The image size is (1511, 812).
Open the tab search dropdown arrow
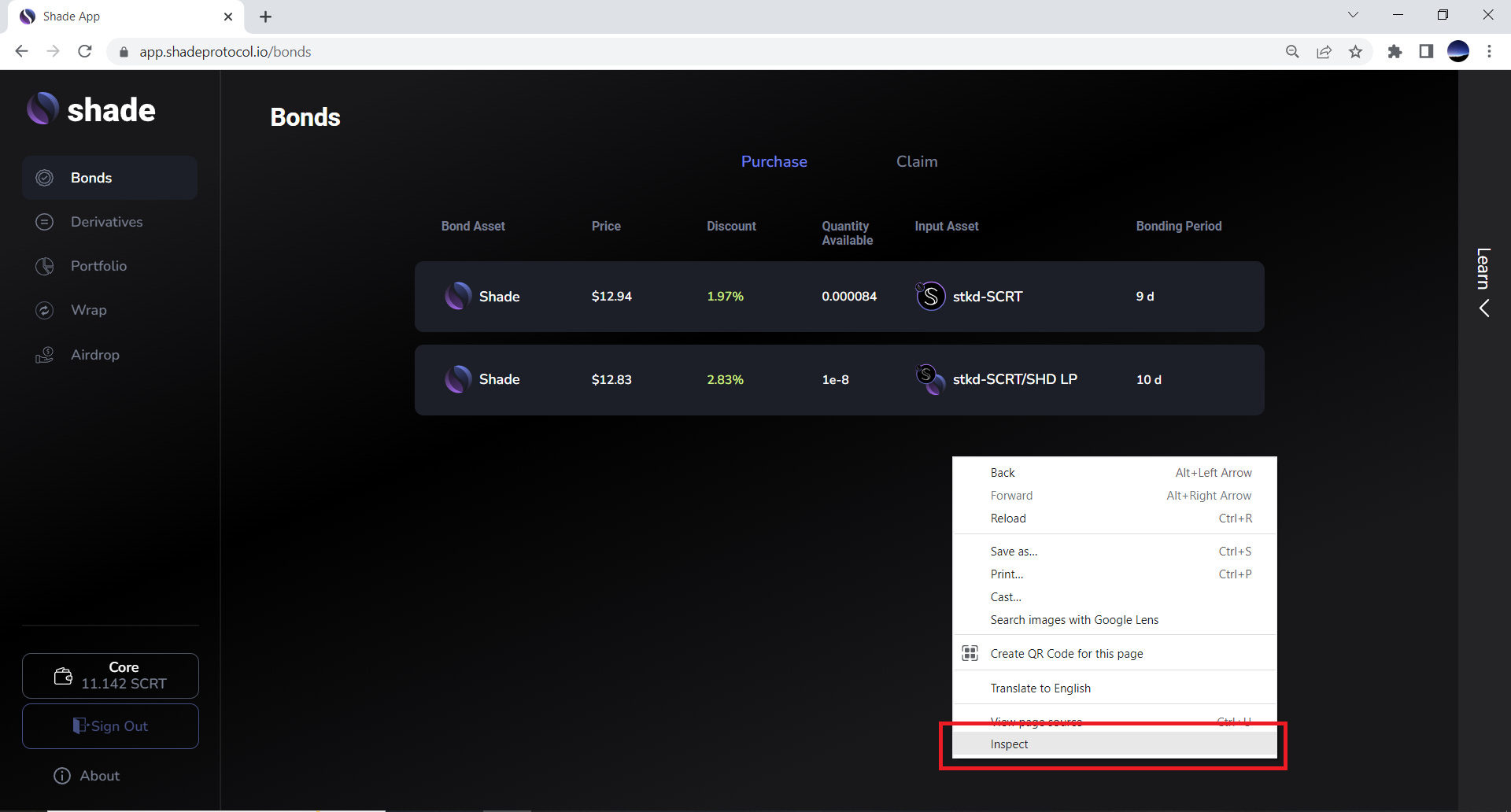[x=1353, y=15]
